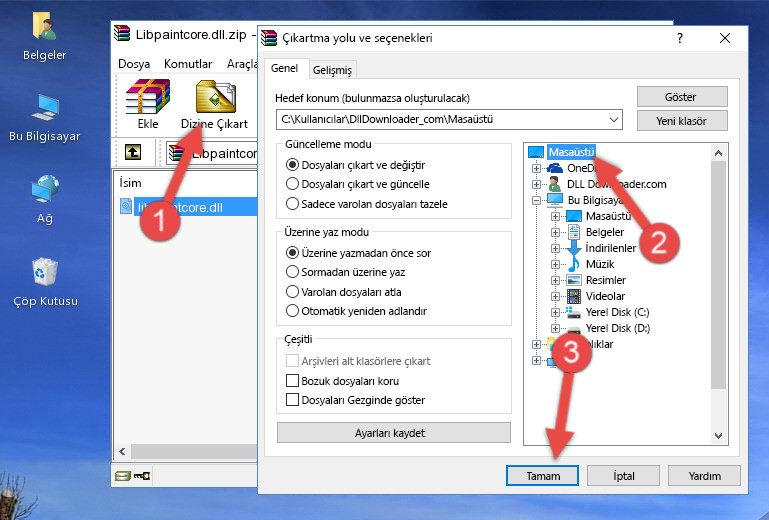Close the extraction options dialog
The width and height of the screenshot is (769, 520).
(725, 38)
